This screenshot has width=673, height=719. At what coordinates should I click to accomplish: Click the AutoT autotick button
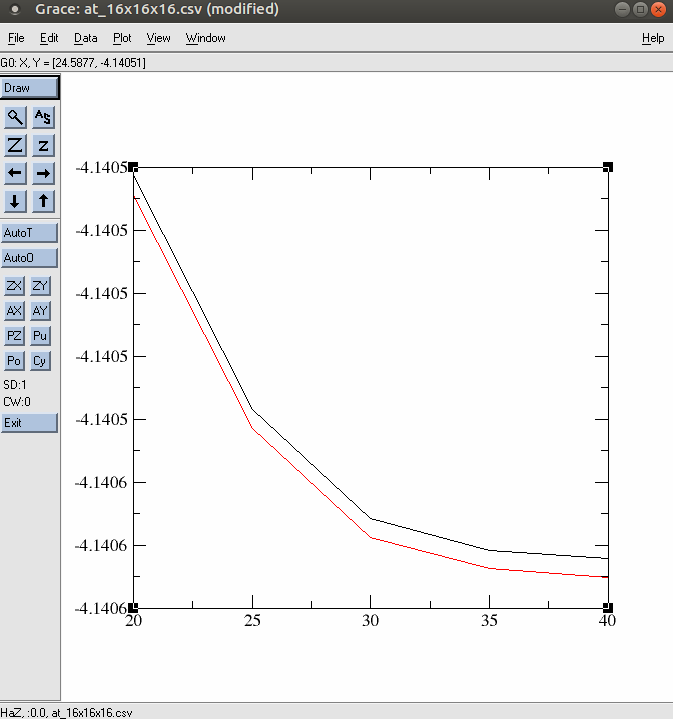29,232
